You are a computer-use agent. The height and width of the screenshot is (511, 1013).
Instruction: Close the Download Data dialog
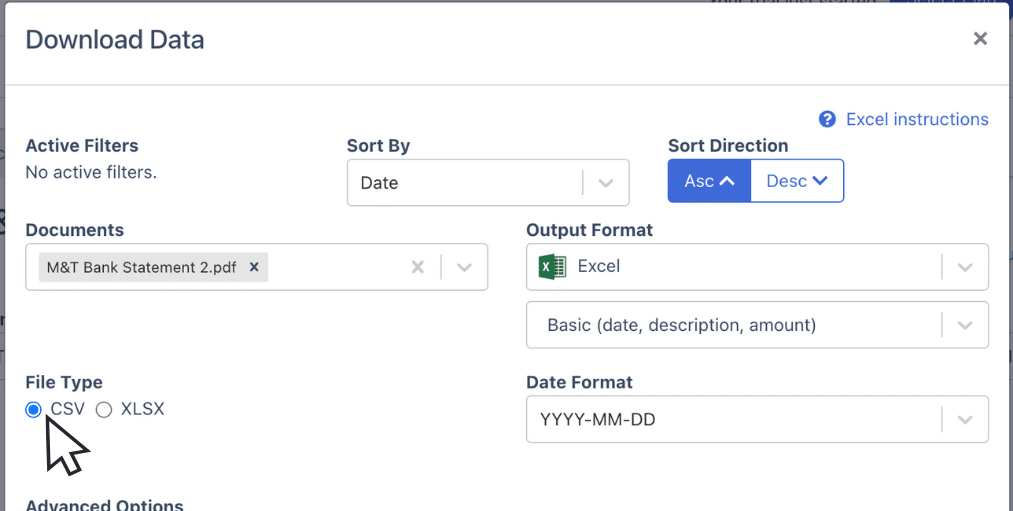pos(980,39)
